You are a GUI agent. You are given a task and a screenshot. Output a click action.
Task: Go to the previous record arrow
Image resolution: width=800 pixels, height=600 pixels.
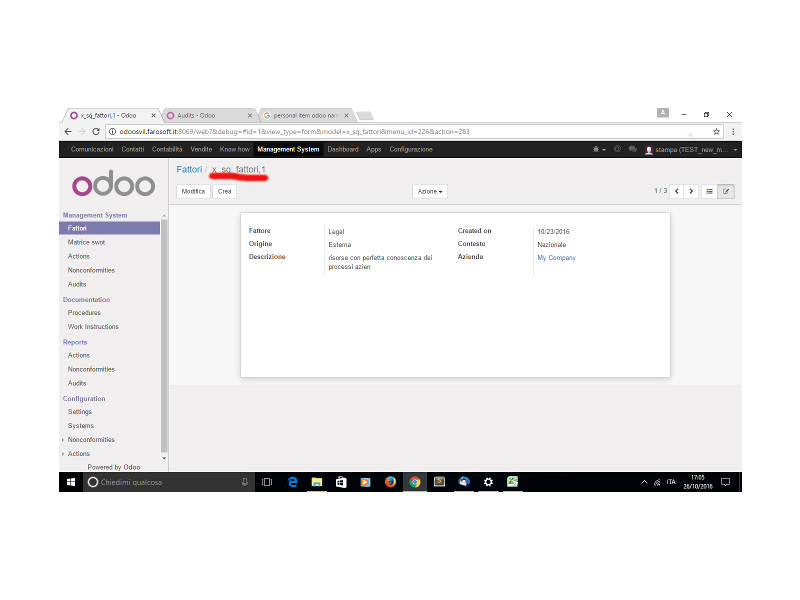(677, 191)
